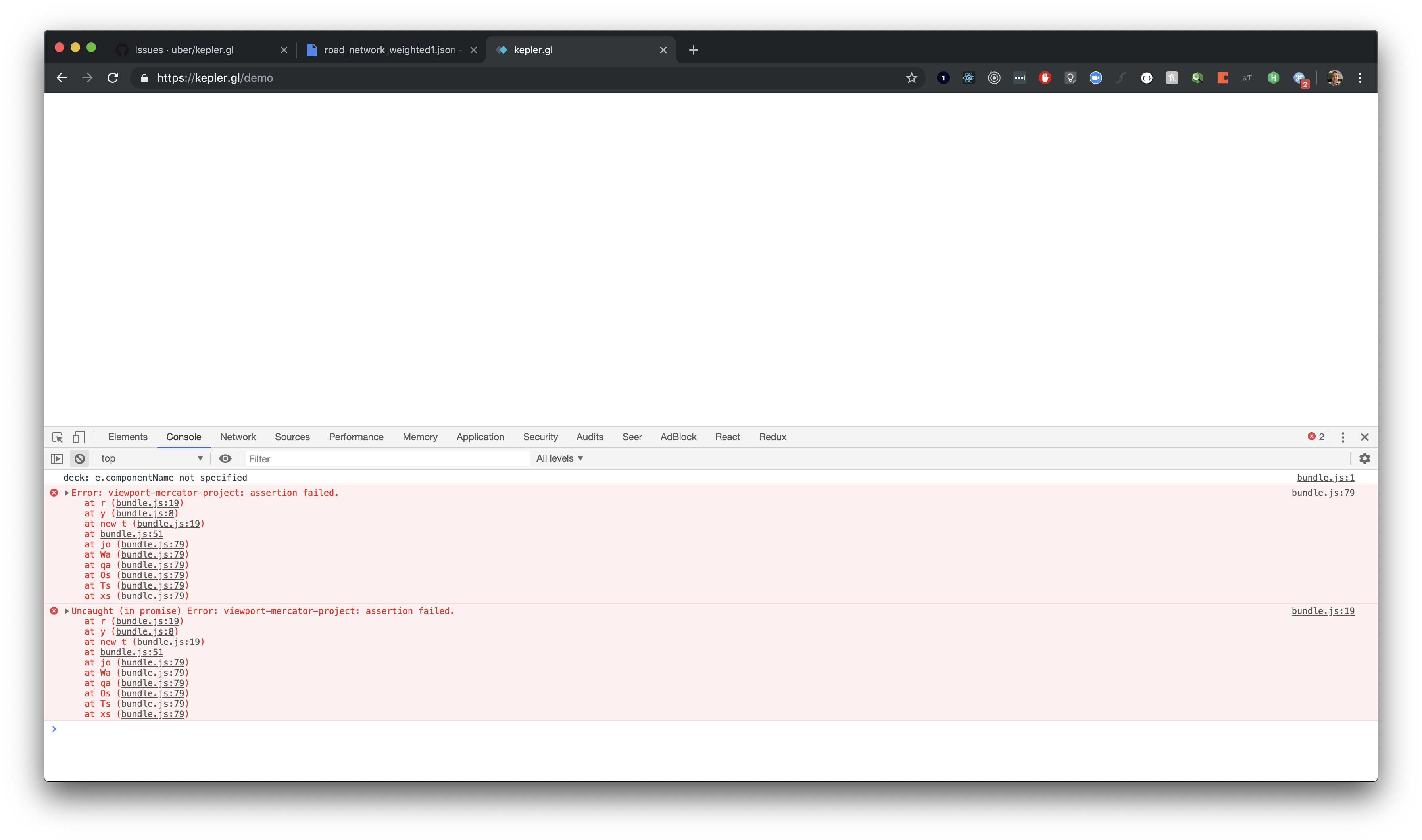The image size is (1422, 840).
Task: Open the blue Zoom video extension
Action: click(1096, 78)
